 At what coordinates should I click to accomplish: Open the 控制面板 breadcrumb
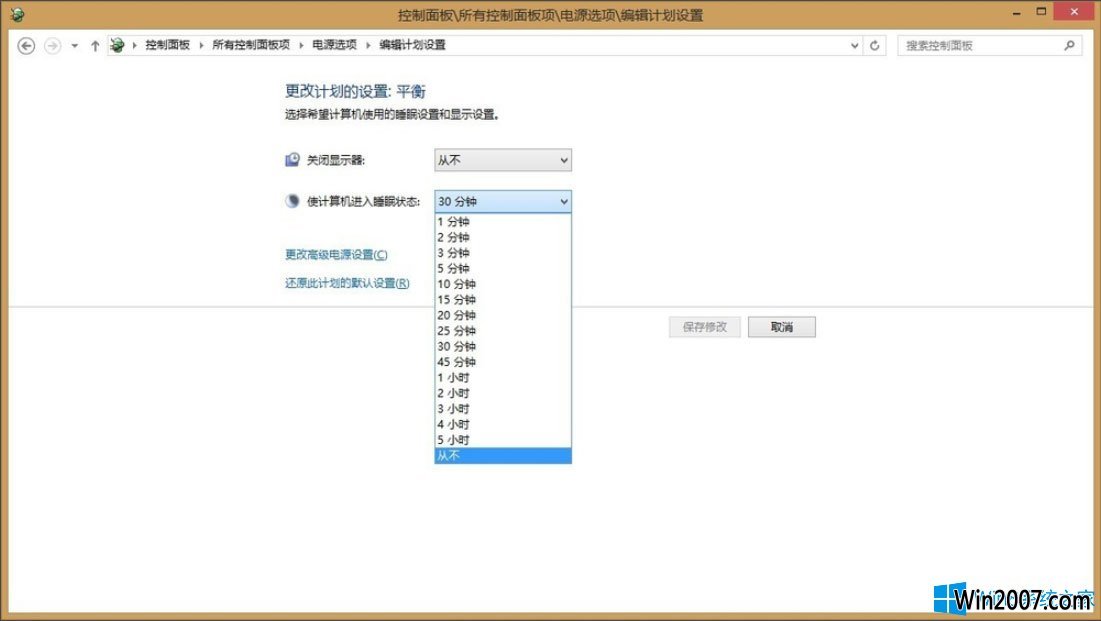[x=167, y=45]
